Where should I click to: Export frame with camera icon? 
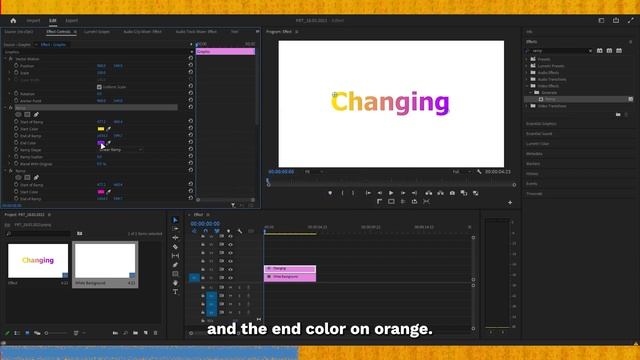tap(452, 193)
